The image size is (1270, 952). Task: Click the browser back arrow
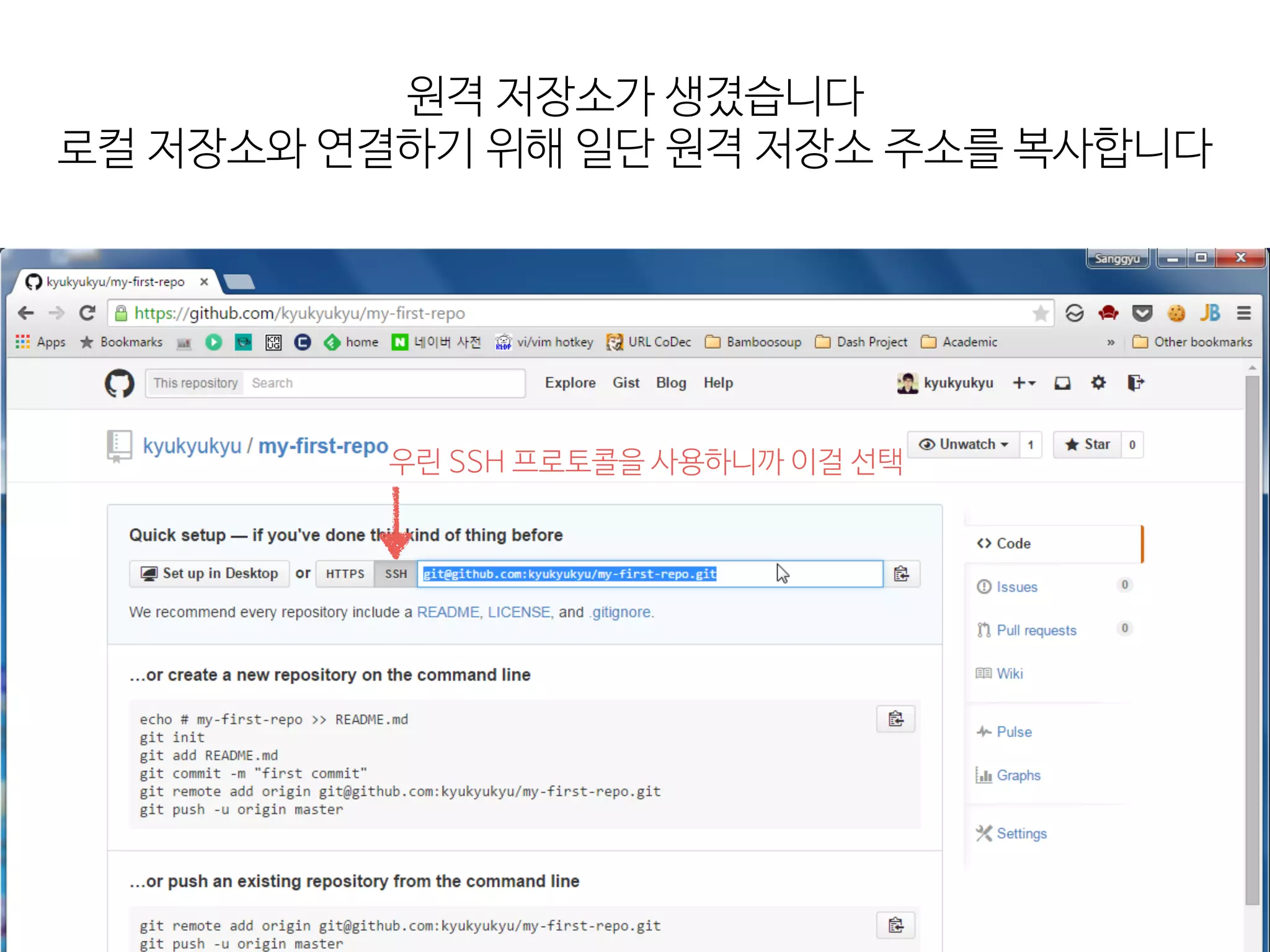pyautogui.click(x=26, y=313)
